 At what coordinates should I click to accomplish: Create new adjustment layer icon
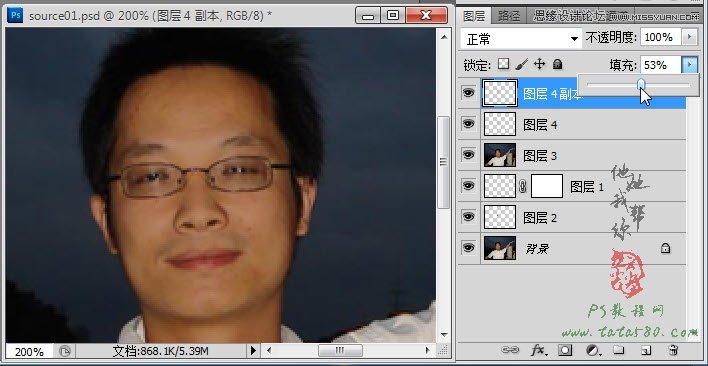coord(592,350)
